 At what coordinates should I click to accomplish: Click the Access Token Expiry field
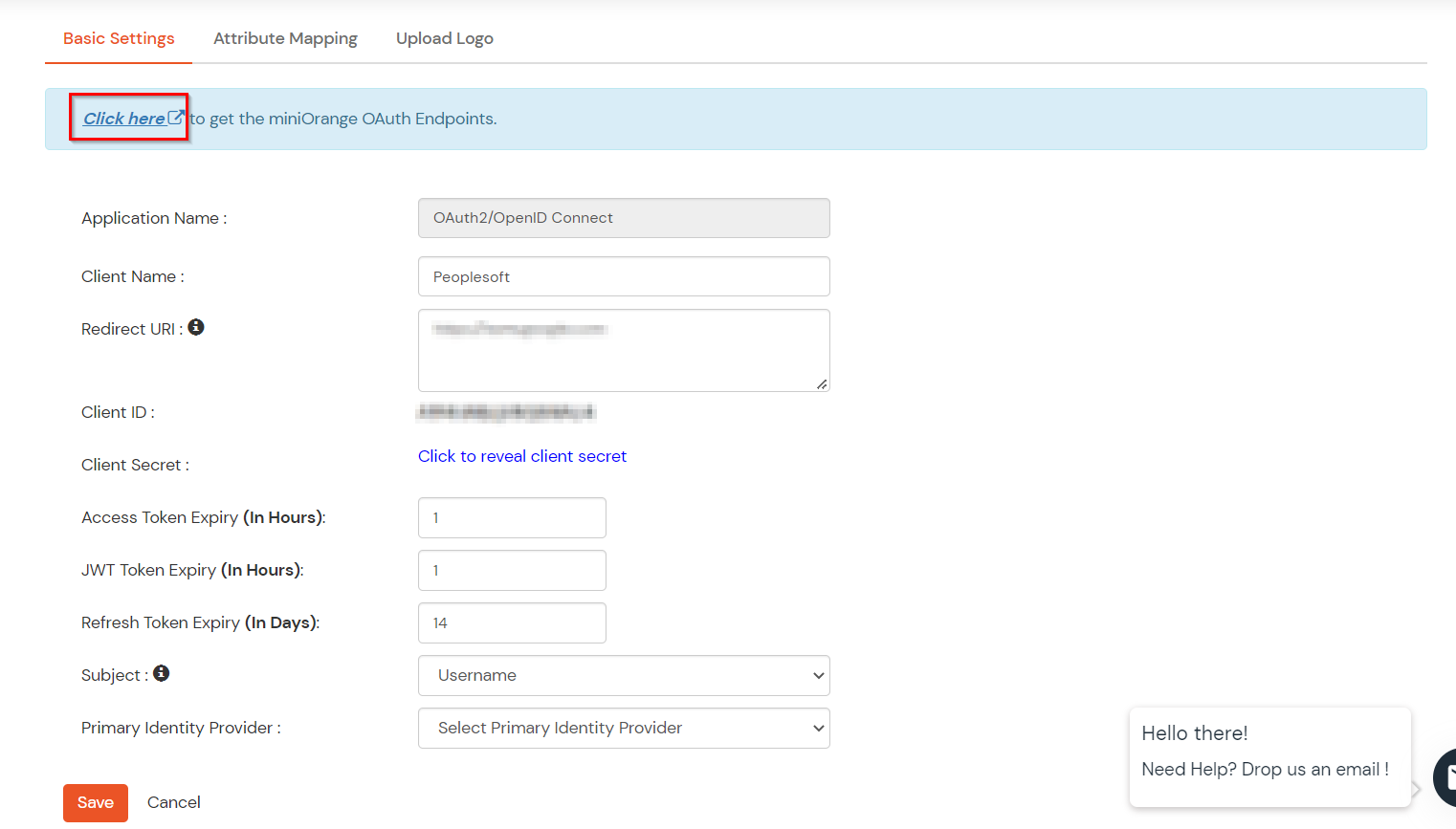(511, 517)
